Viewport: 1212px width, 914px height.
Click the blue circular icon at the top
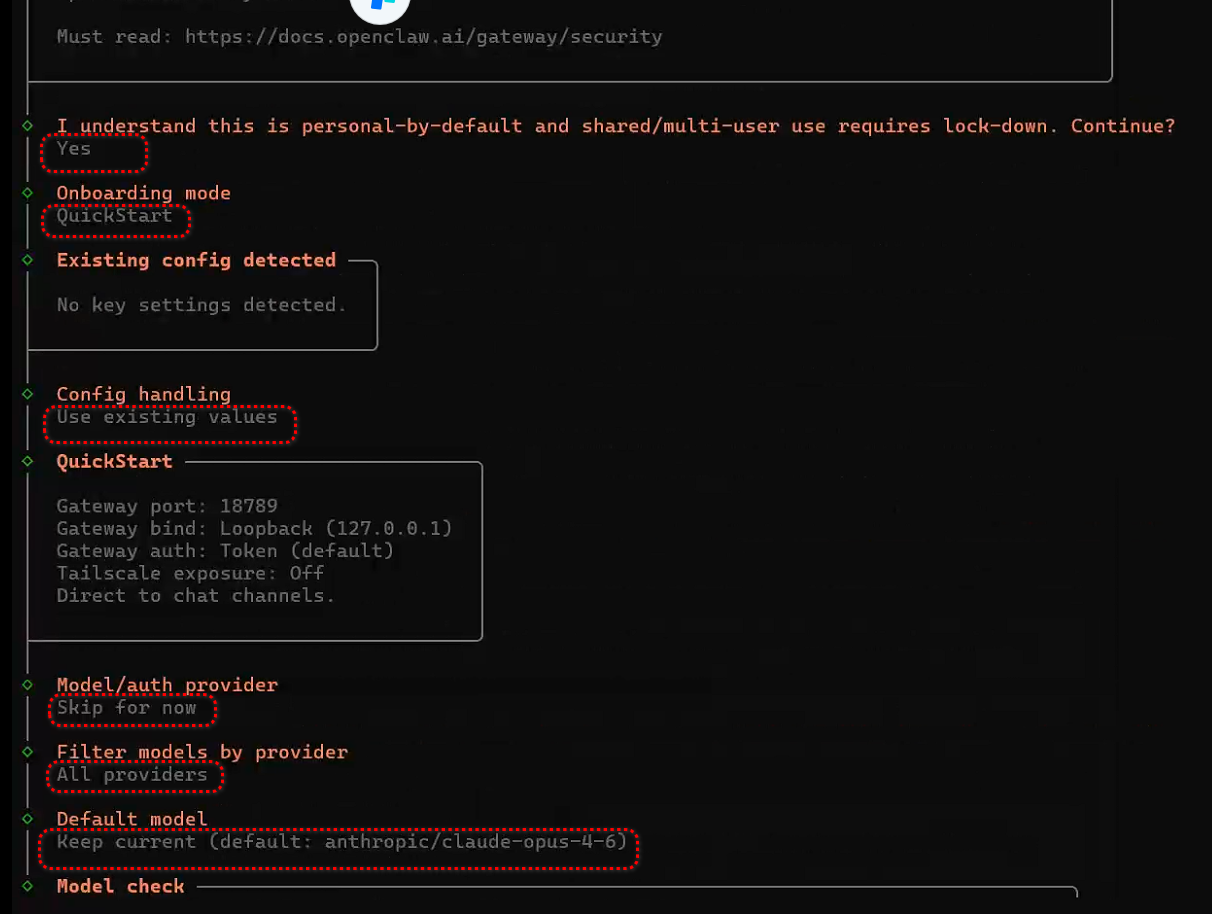pyautogui.click(x=380, y=7)
